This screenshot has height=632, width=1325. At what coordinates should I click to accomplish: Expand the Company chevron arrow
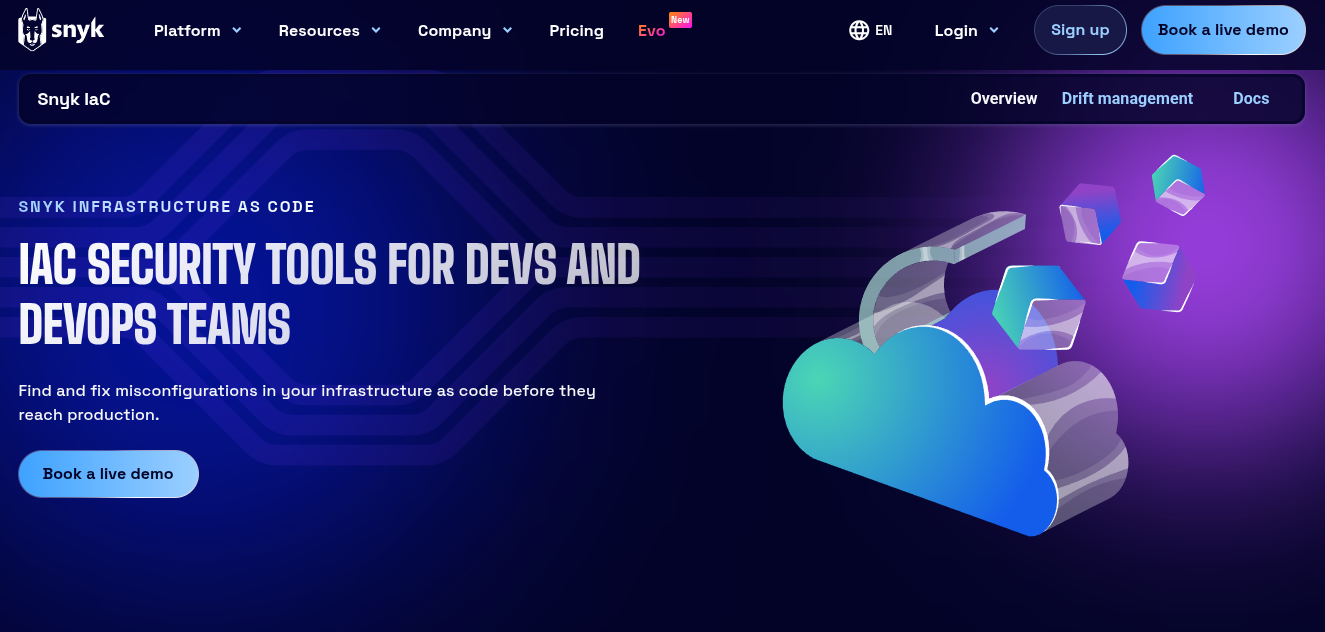pos(507,30)
